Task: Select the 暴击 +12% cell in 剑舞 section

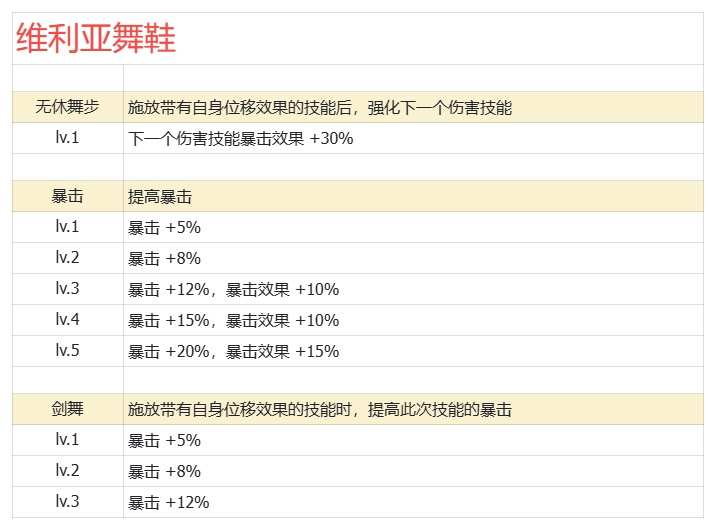Action: coord(413,502)
